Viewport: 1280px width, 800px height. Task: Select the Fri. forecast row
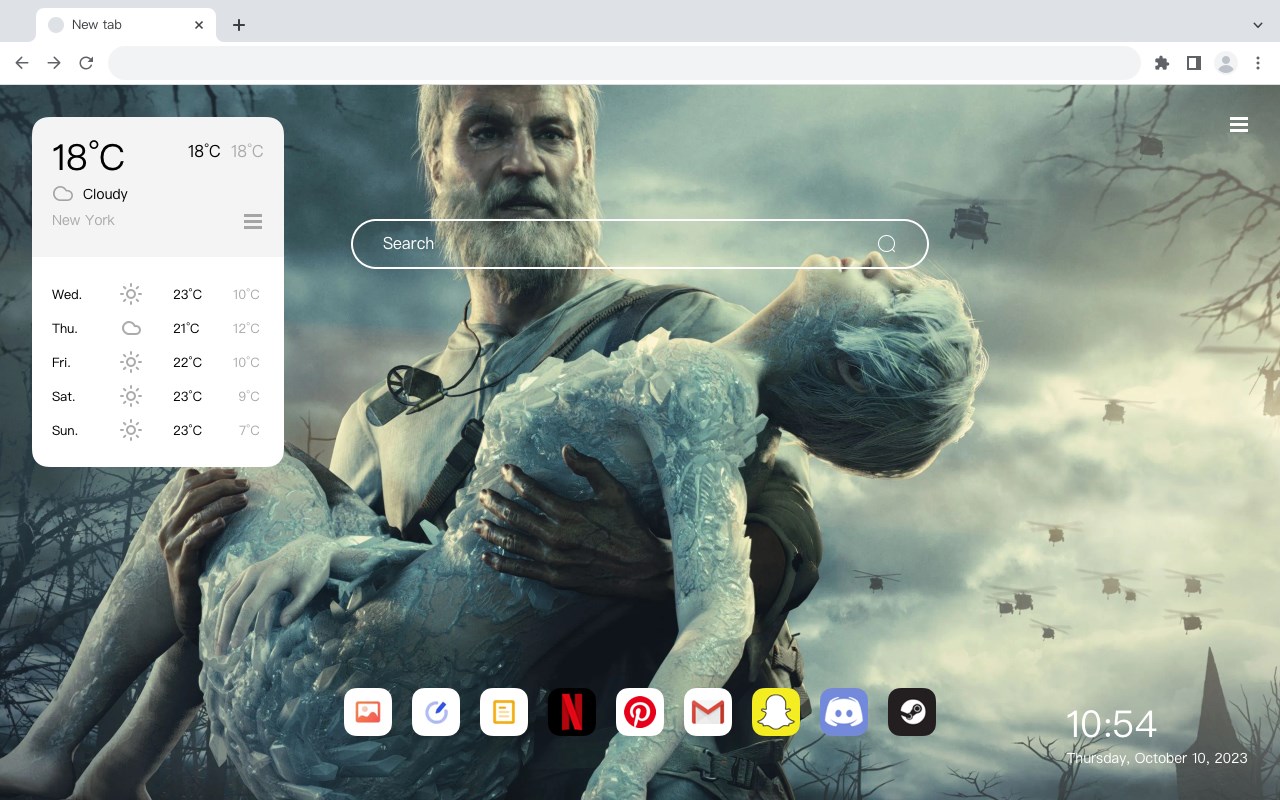coord(158,362)
